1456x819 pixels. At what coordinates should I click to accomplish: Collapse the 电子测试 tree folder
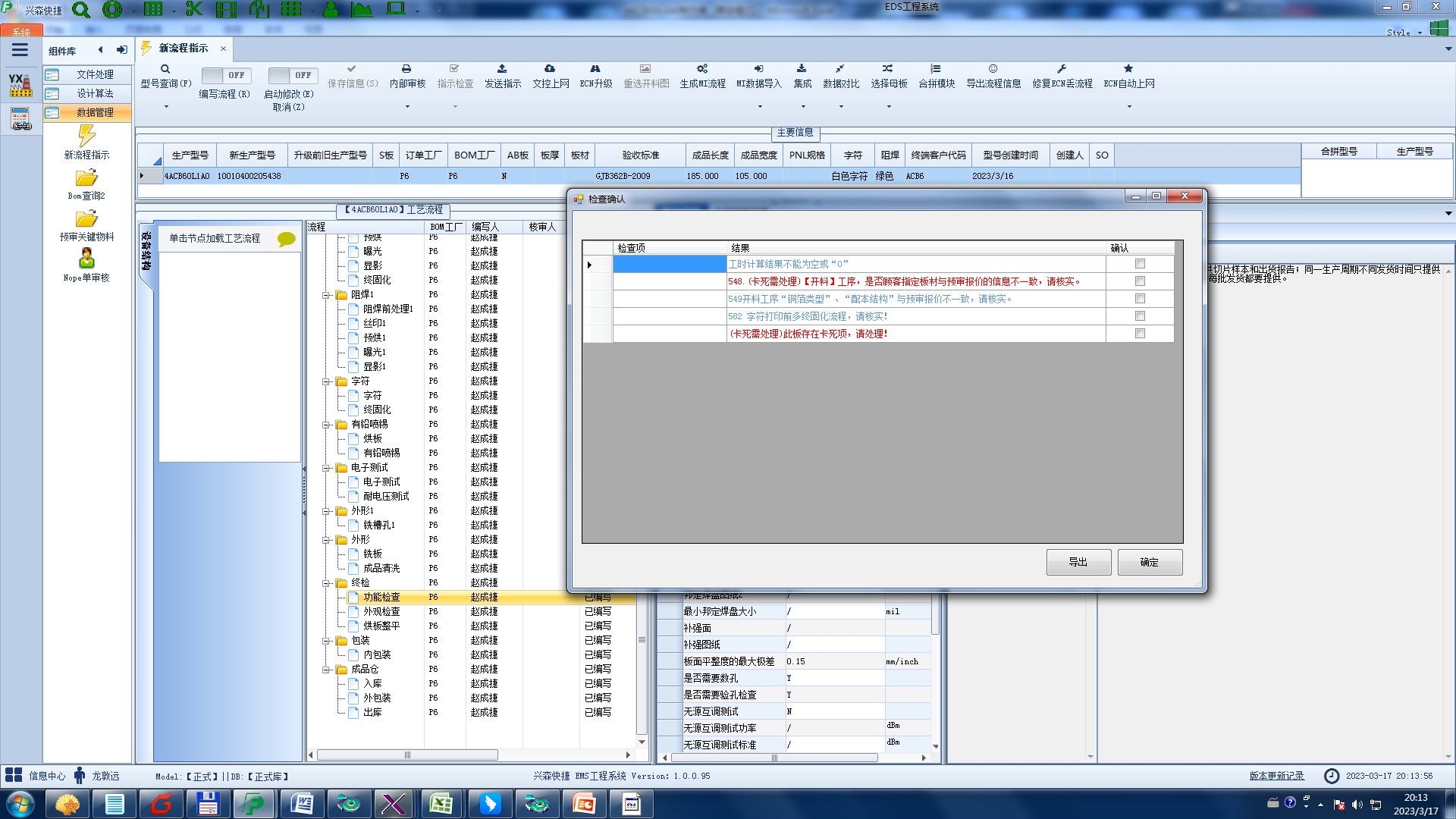tap(327, 468)
